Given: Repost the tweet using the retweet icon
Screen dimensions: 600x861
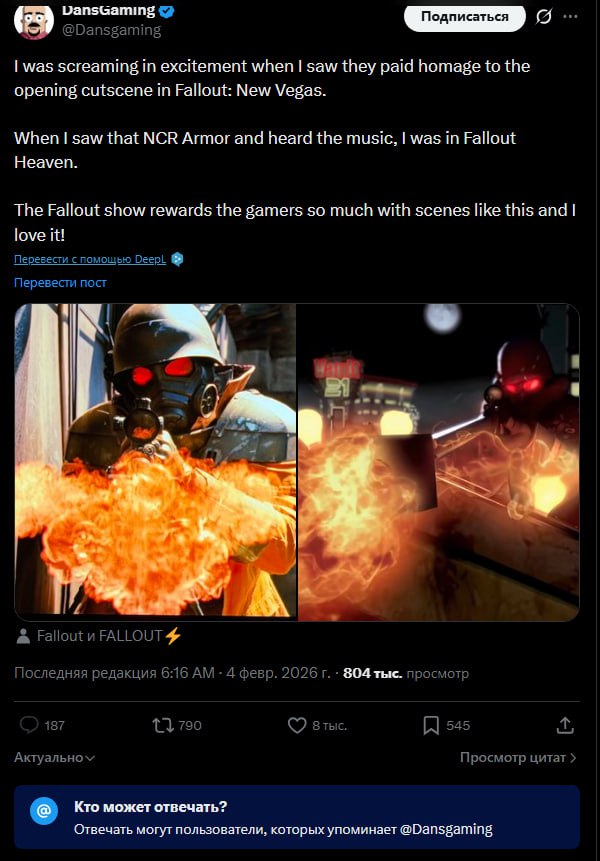Looking at the screenshot, I should pos(162,725).
